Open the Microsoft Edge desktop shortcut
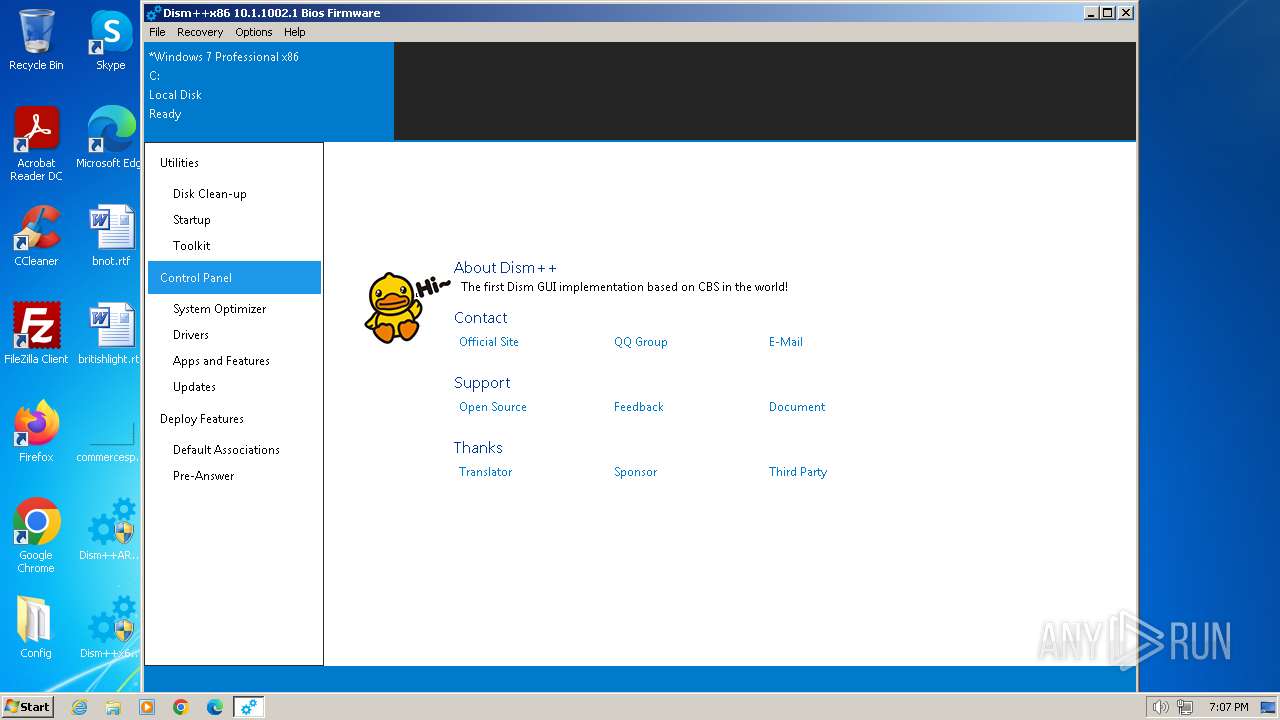 [x=110, y=137]
